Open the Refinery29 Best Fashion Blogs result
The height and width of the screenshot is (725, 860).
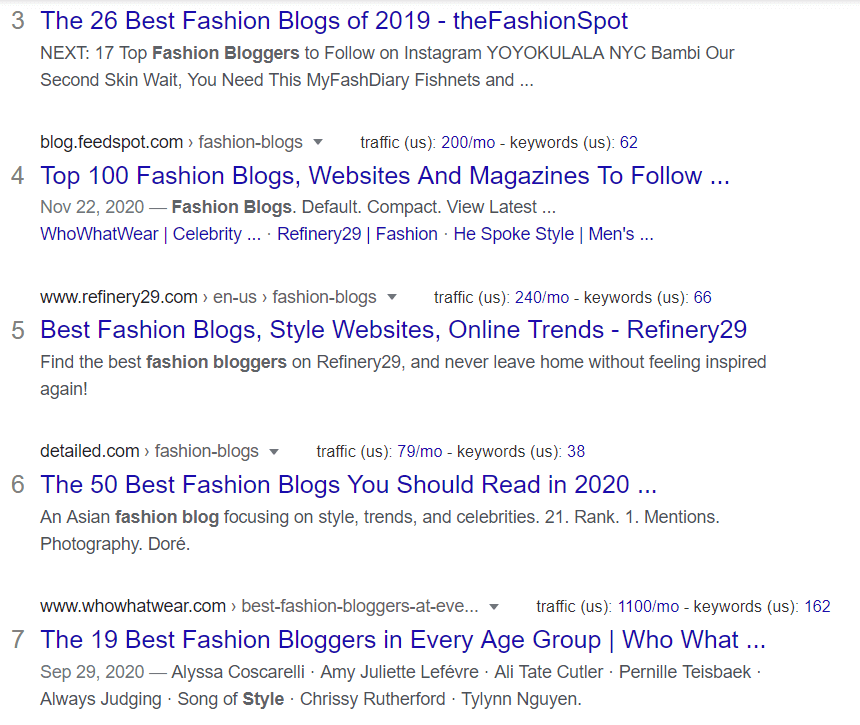(x=393, y=329)
